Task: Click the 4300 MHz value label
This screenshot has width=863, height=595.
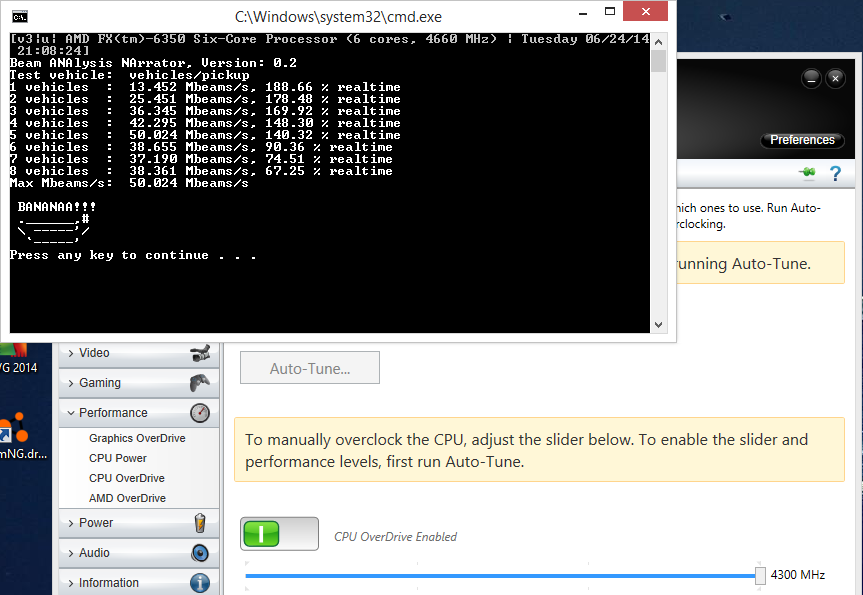Action: [x=798, y=575]
